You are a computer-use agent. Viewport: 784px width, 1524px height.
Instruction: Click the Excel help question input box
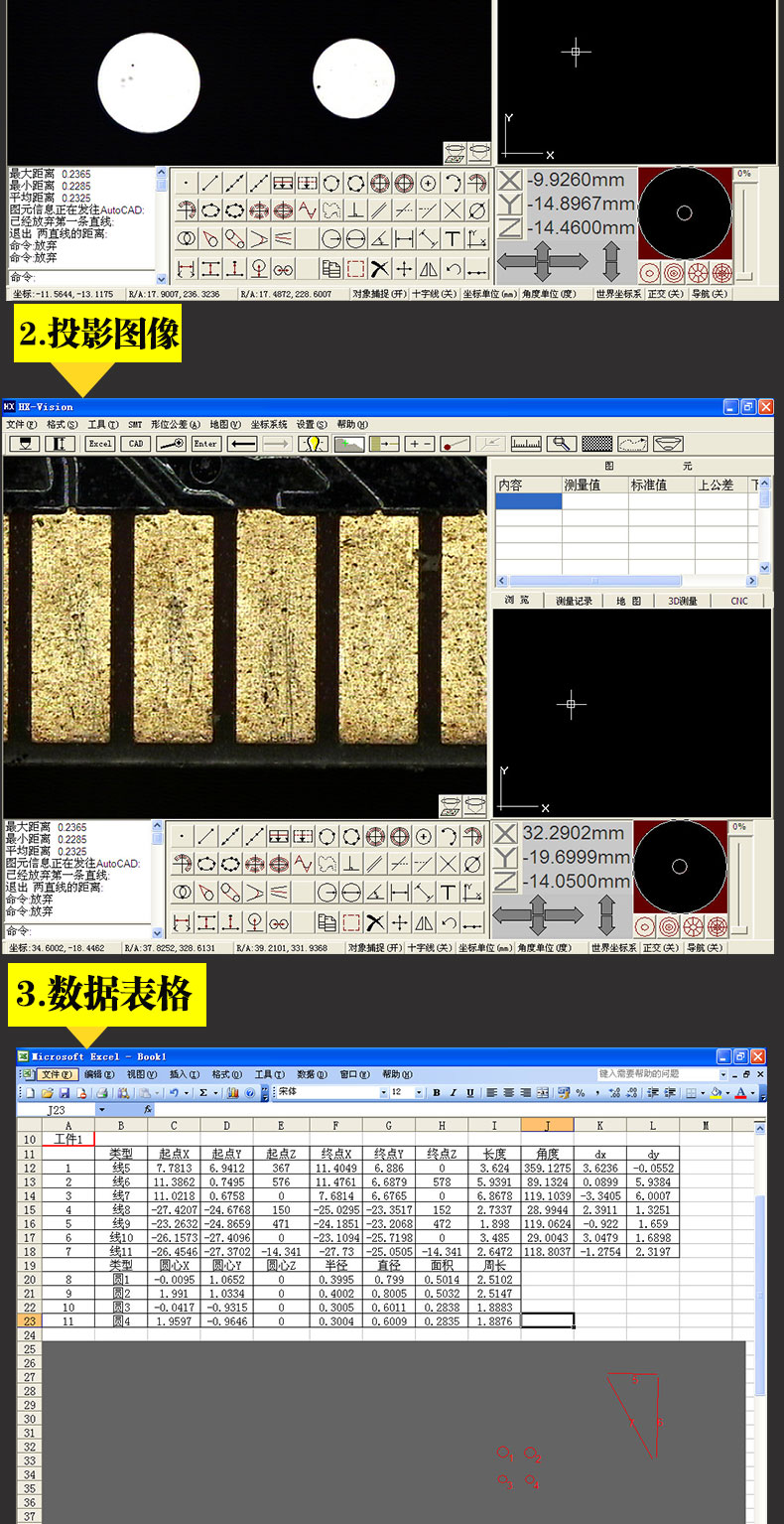pyautogui.click(x=662, y=1074)
